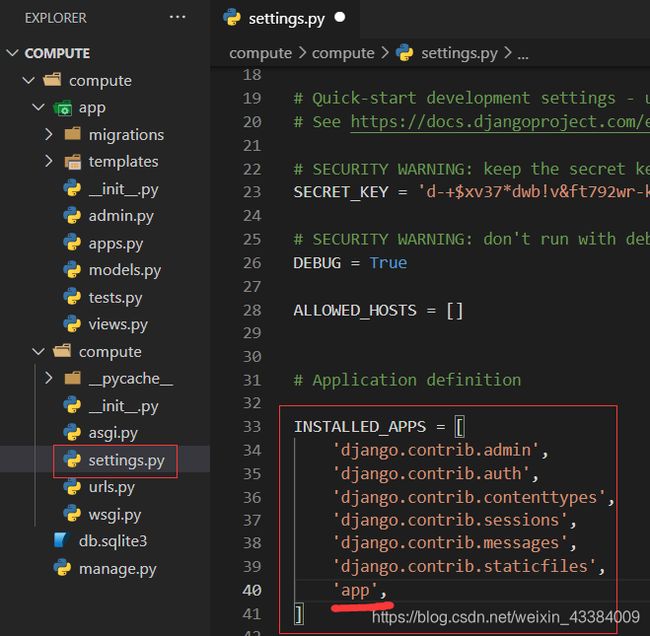Open asgi.py file
The width and height of the screenshot is (650, 636).
click(x=113, y=433)
